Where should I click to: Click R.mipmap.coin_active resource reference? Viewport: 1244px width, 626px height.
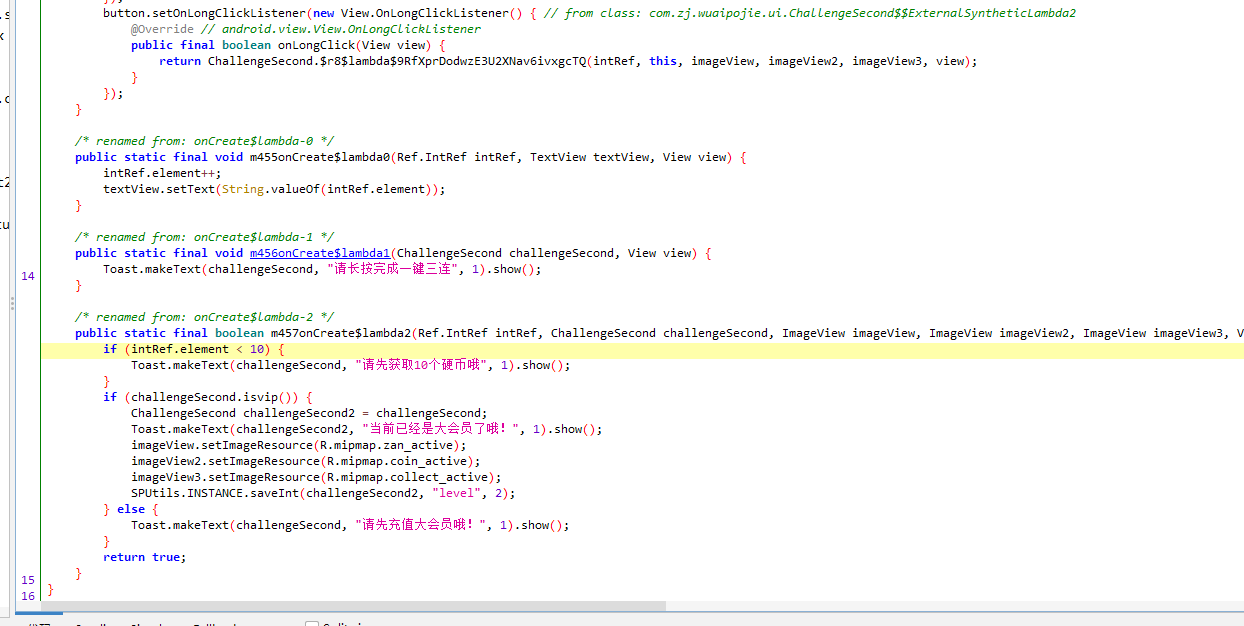pyautogui.click(x=397, y=461)
